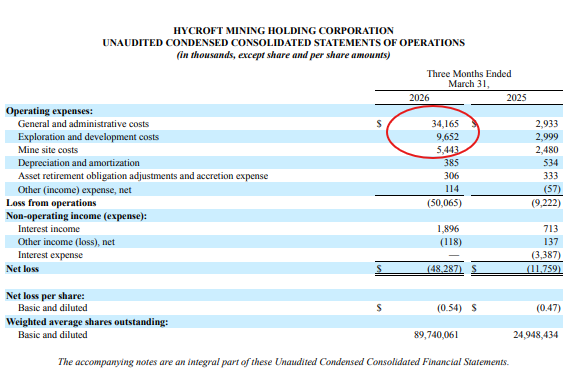Click Interest income row label

pos(49,229)
